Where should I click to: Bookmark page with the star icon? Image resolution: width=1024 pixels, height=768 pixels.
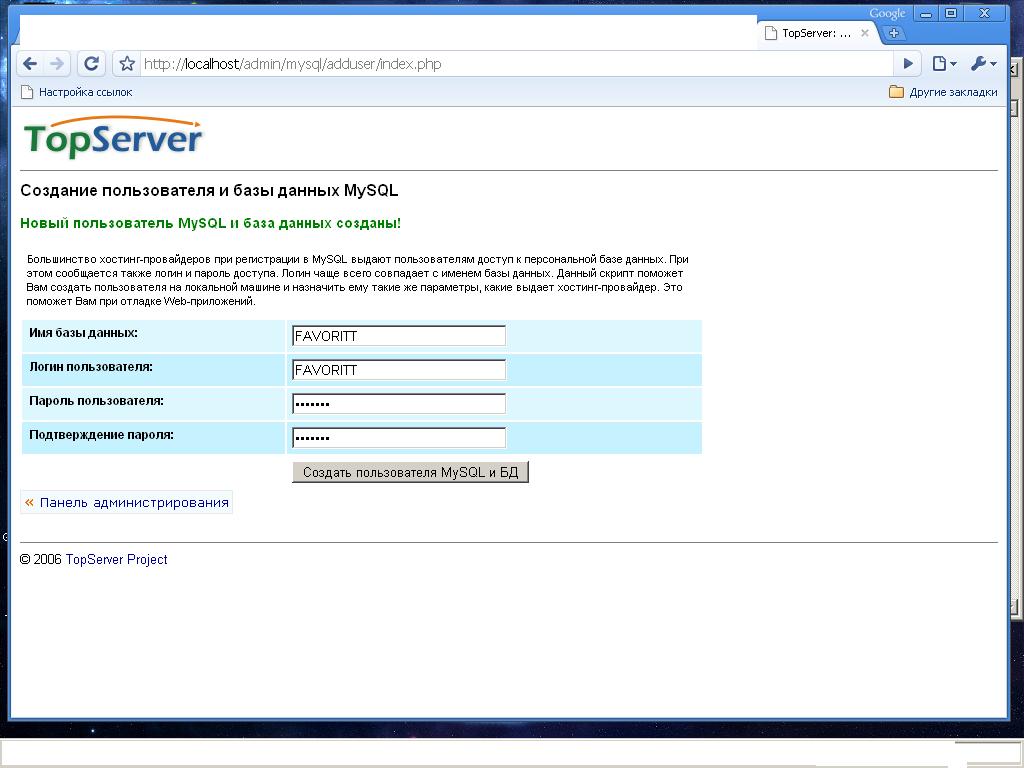click(x=127, y=63)
